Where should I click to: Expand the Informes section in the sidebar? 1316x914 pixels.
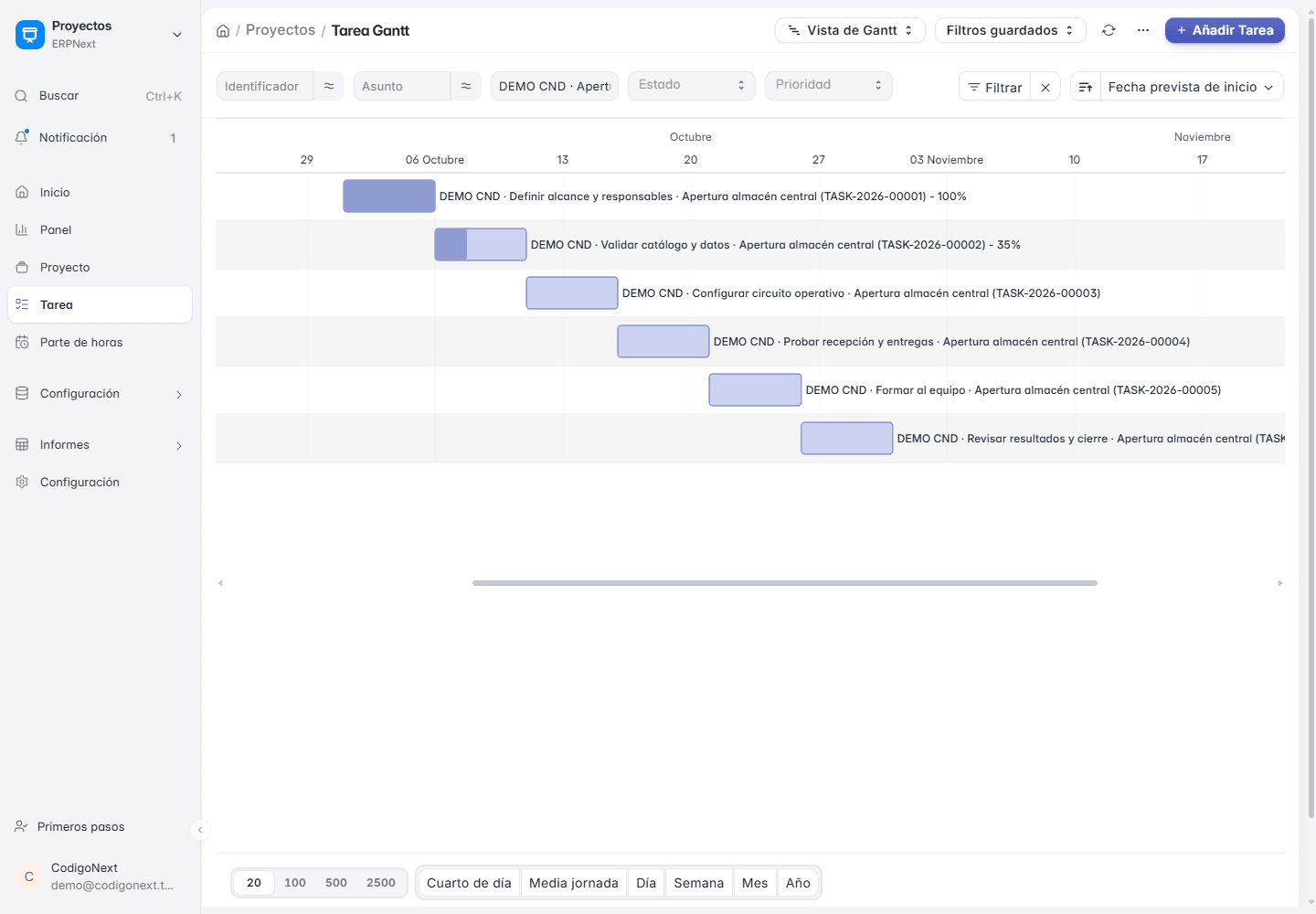pyautogui.click(x=100, y=445)
